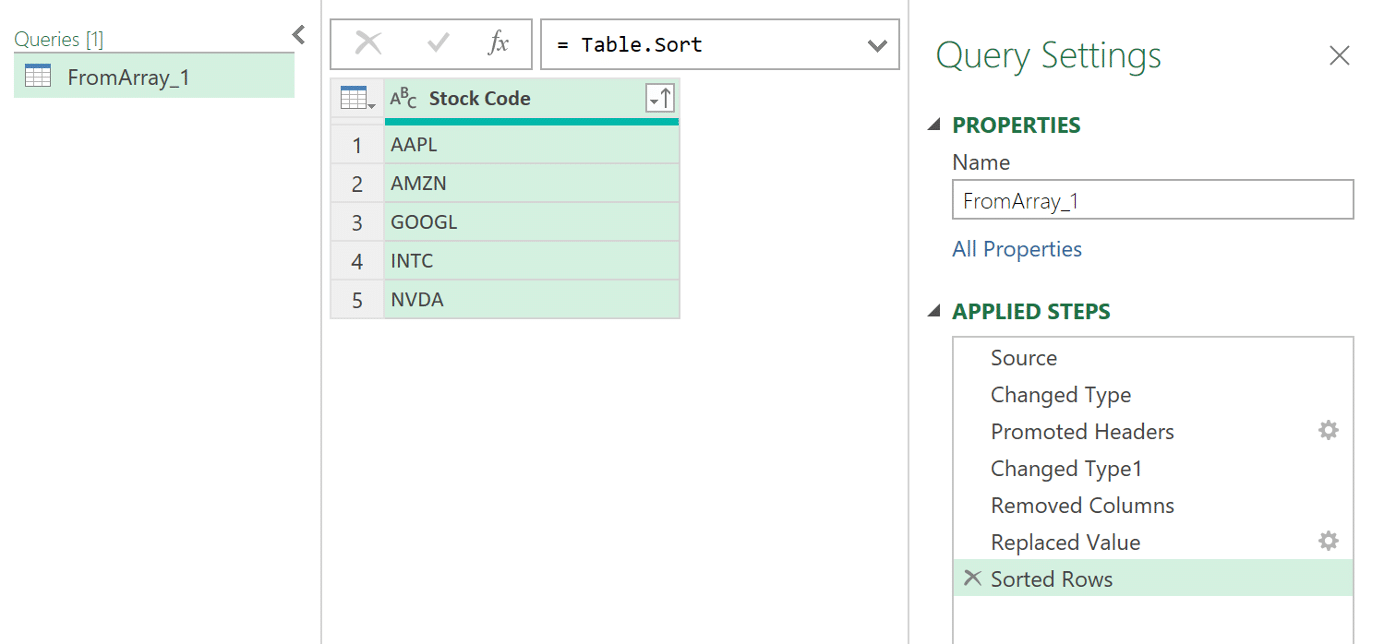Open Promoted Headers step settings gear
This screenshot has height=644, width=1396.
coord(1327,431)
